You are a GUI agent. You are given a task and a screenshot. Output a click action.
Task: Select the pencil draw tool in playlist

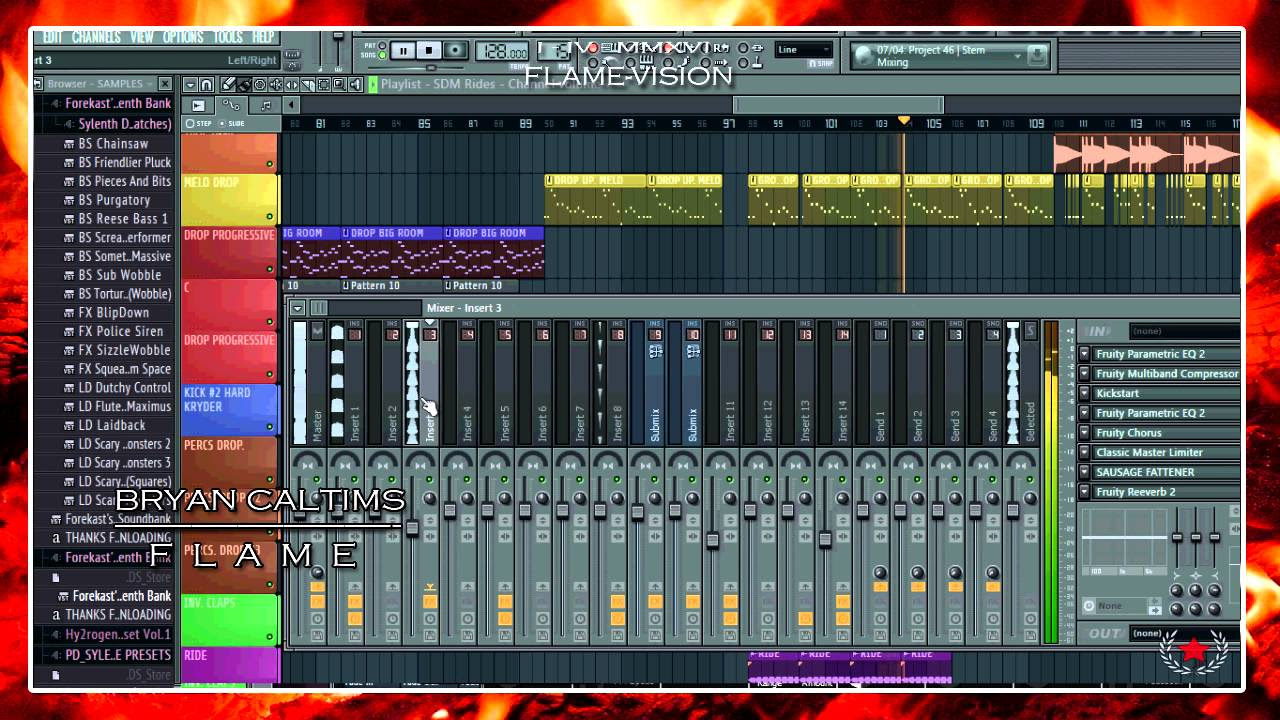[229, 85]
